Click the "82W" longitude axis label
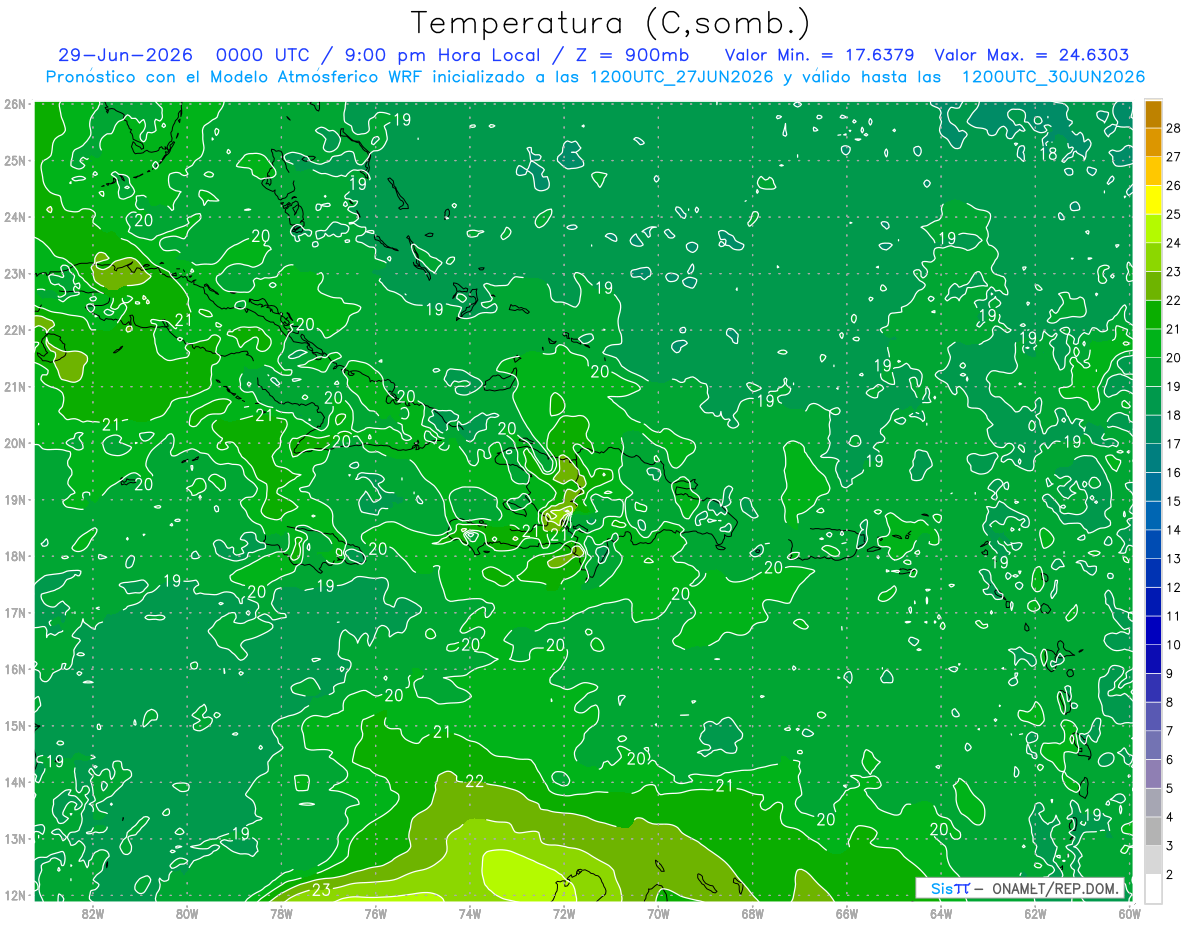This screenshot has height=927, width=1200. [92, 913]
